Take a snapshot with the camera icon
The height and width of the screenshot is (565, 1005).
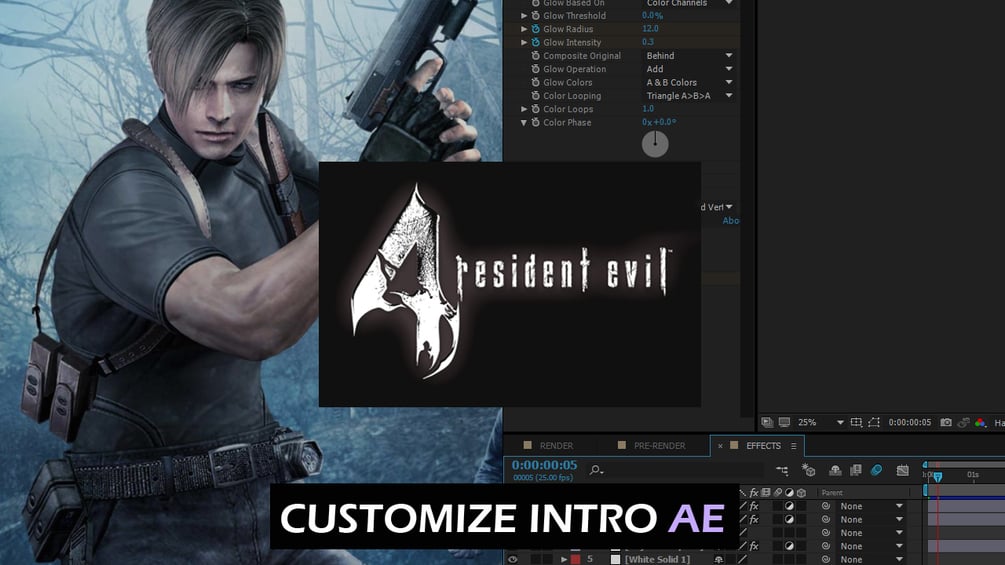[945, 422]
